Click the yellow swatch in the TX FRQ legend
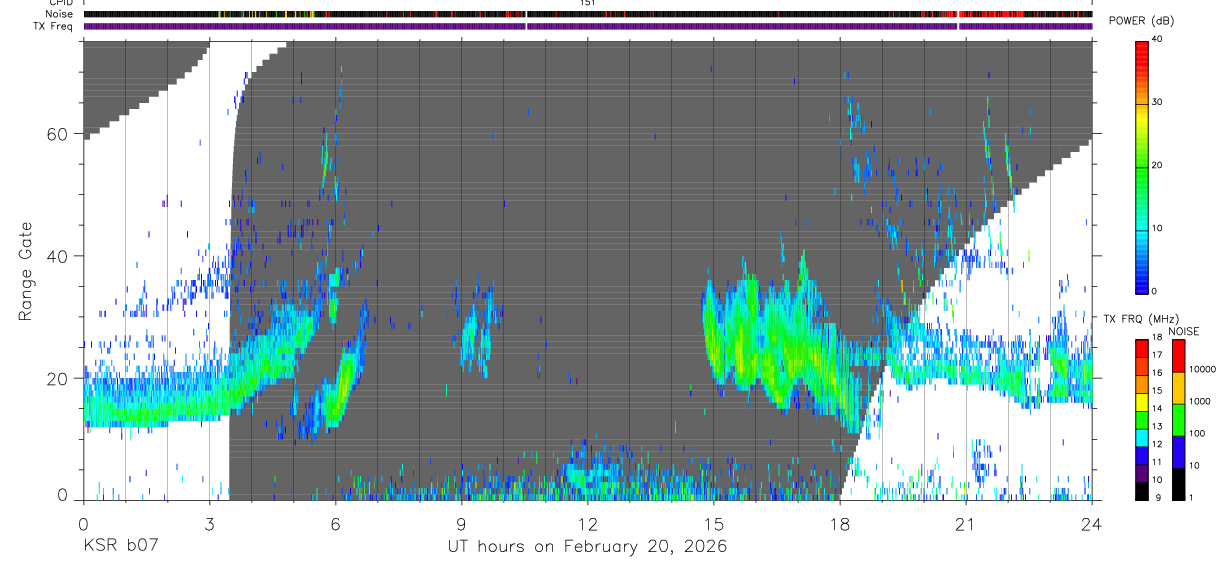This screenshot has width=1228, height=567. click(x=1142, y=402)
